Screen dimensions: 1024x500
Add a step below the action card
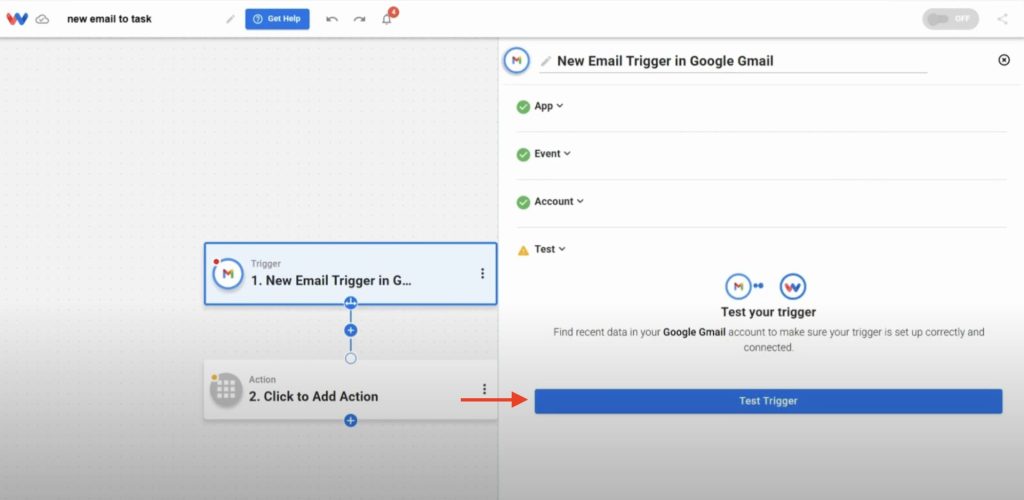pyautogui.click(x=351, y=420)
